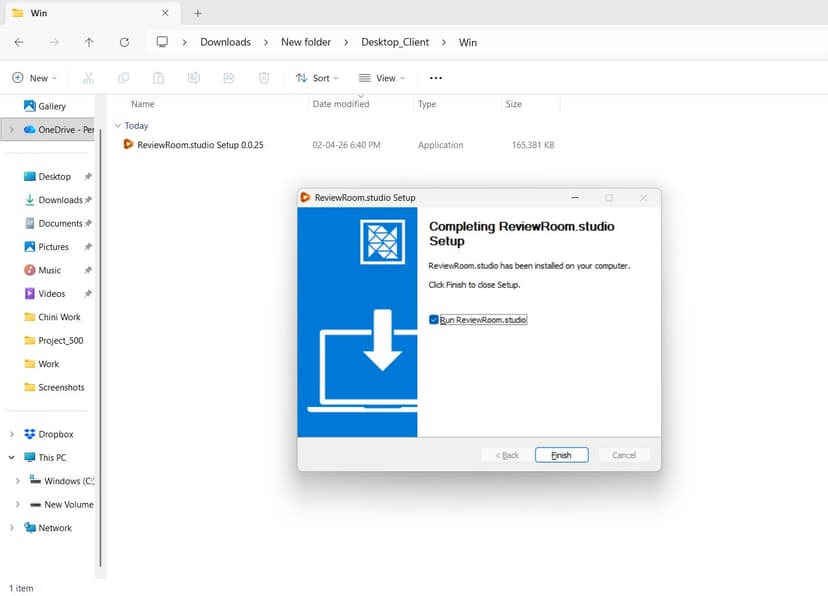The width and height of the screenshot is (828, 596).
Task: Open the Sort dropdown
Action: coord(317,78)
